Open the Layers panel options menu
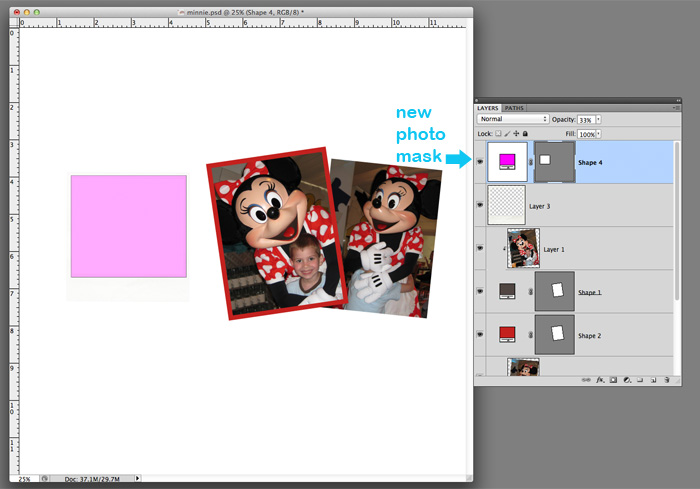 click(677, 108)
